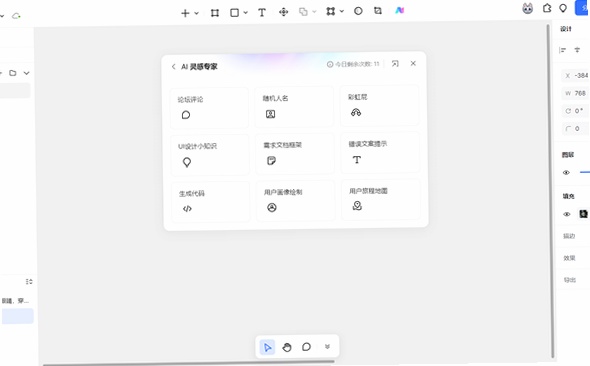
Task: Click the greyed boolean operation icon
Action: point(303,12)
